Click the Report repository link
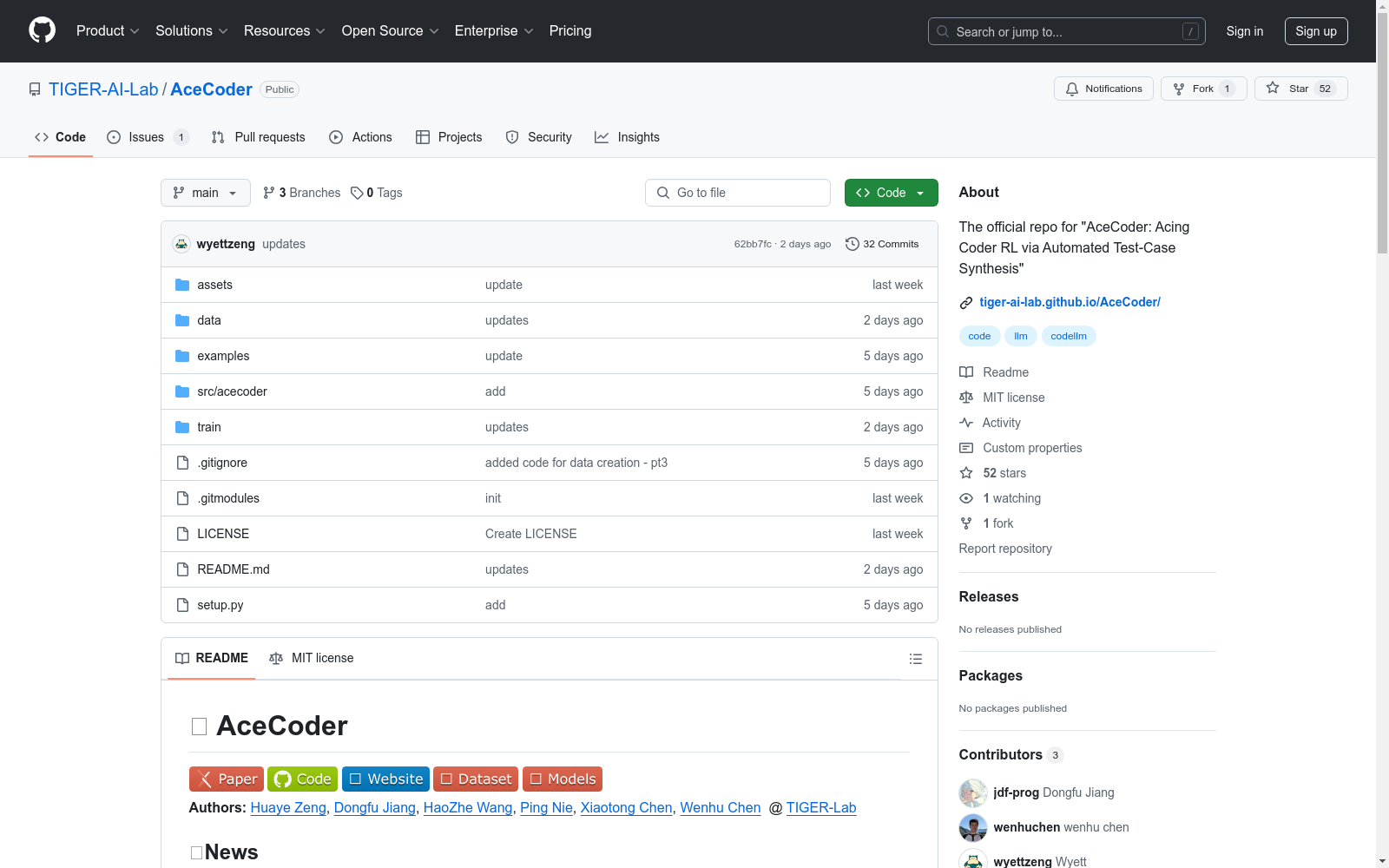Viewport: 1389px width, 868px height. point(1005,549)
